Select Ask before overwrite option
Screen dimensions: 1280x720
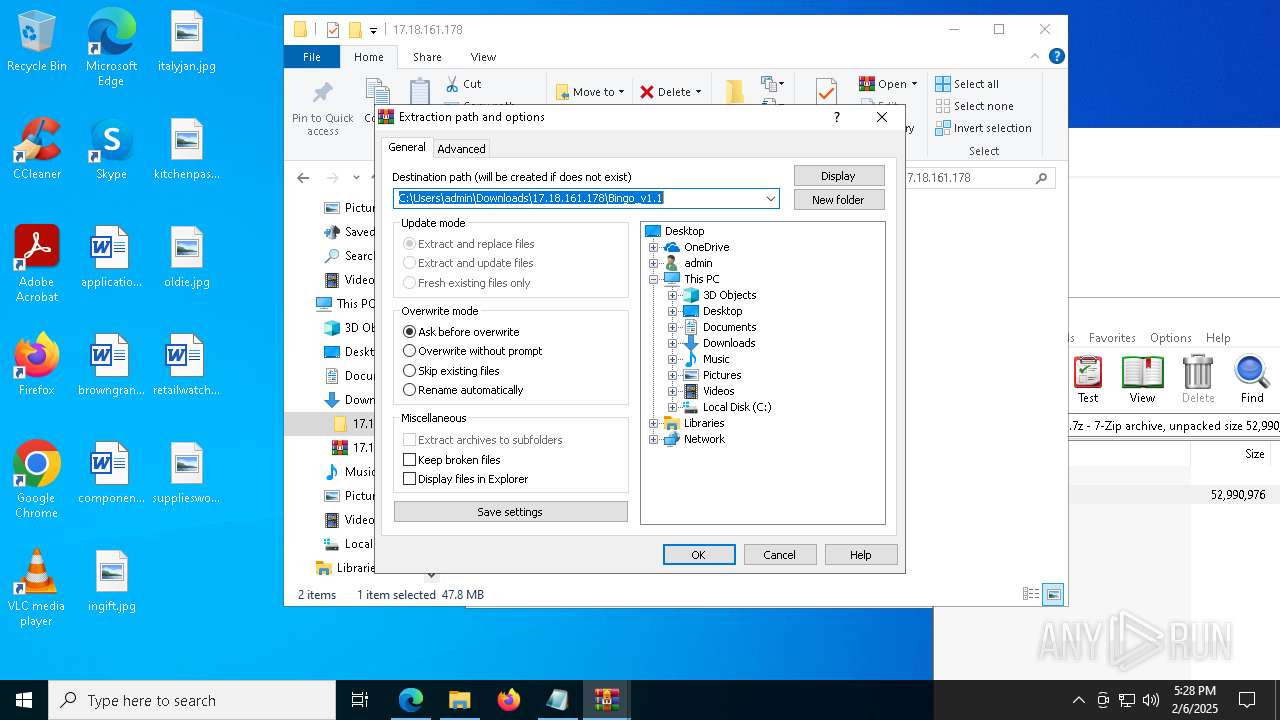pyautogui.click(x=461, y=331)
